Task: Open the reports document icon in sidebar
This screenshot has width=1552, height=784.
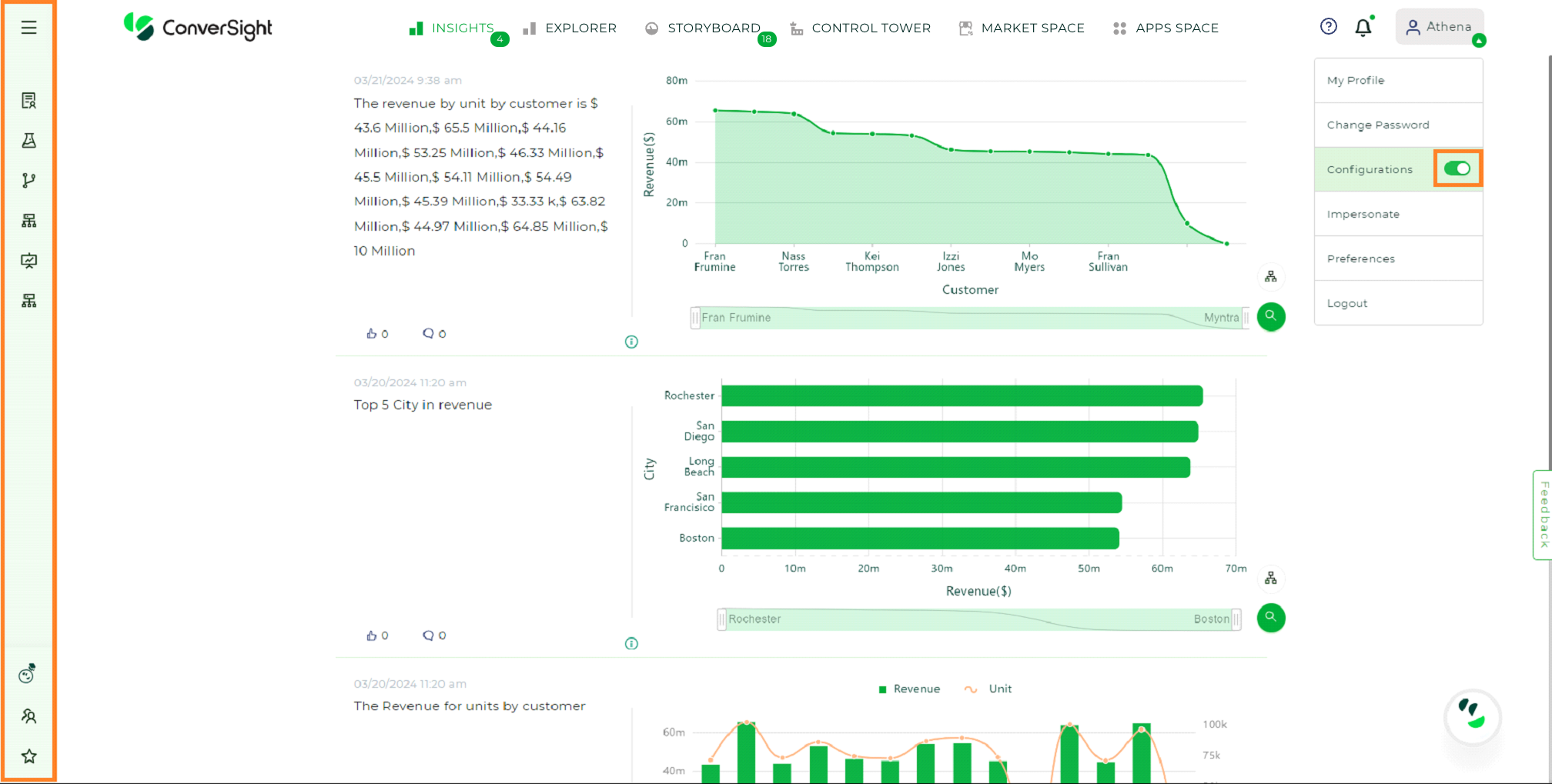Action: pyautogui.click(x=28, y=100)
